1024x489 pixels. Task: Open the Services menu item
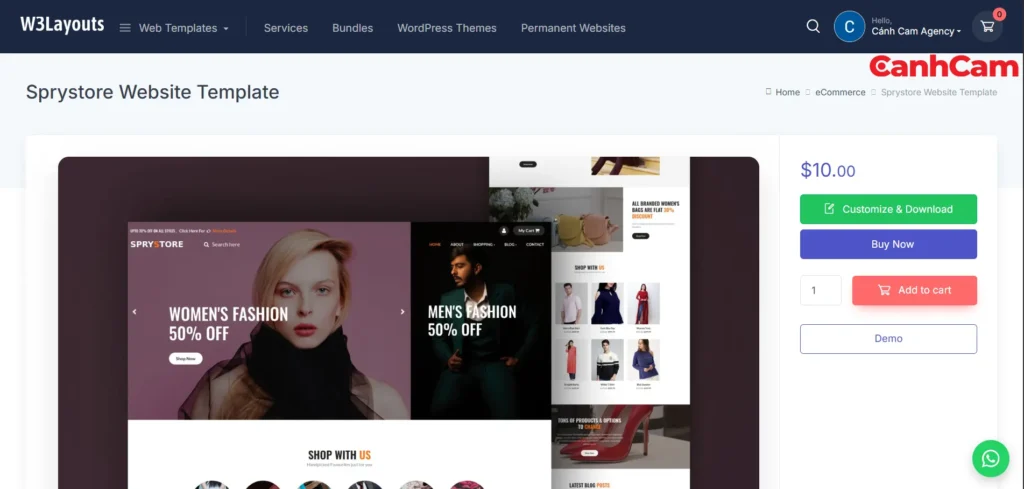coord(286,28)
